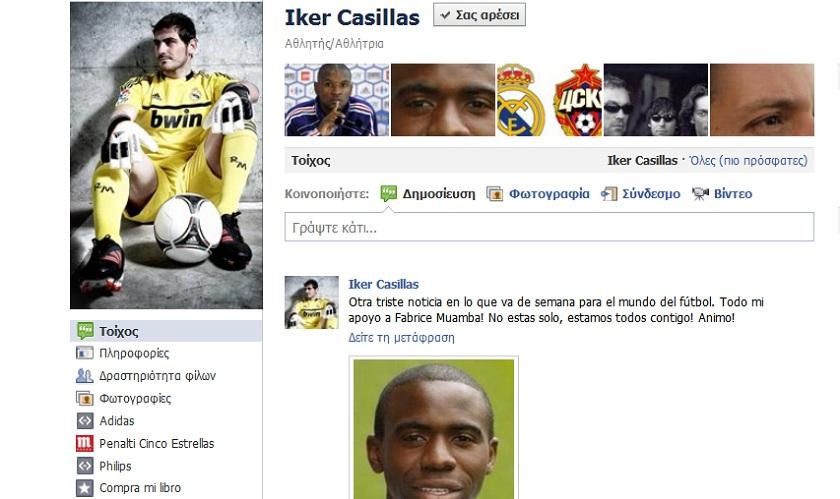This screenshot has height=499, width=840.
Task: Select the Φωτογραφία share option
Action: pyautogui.click(x=538, y=193)
